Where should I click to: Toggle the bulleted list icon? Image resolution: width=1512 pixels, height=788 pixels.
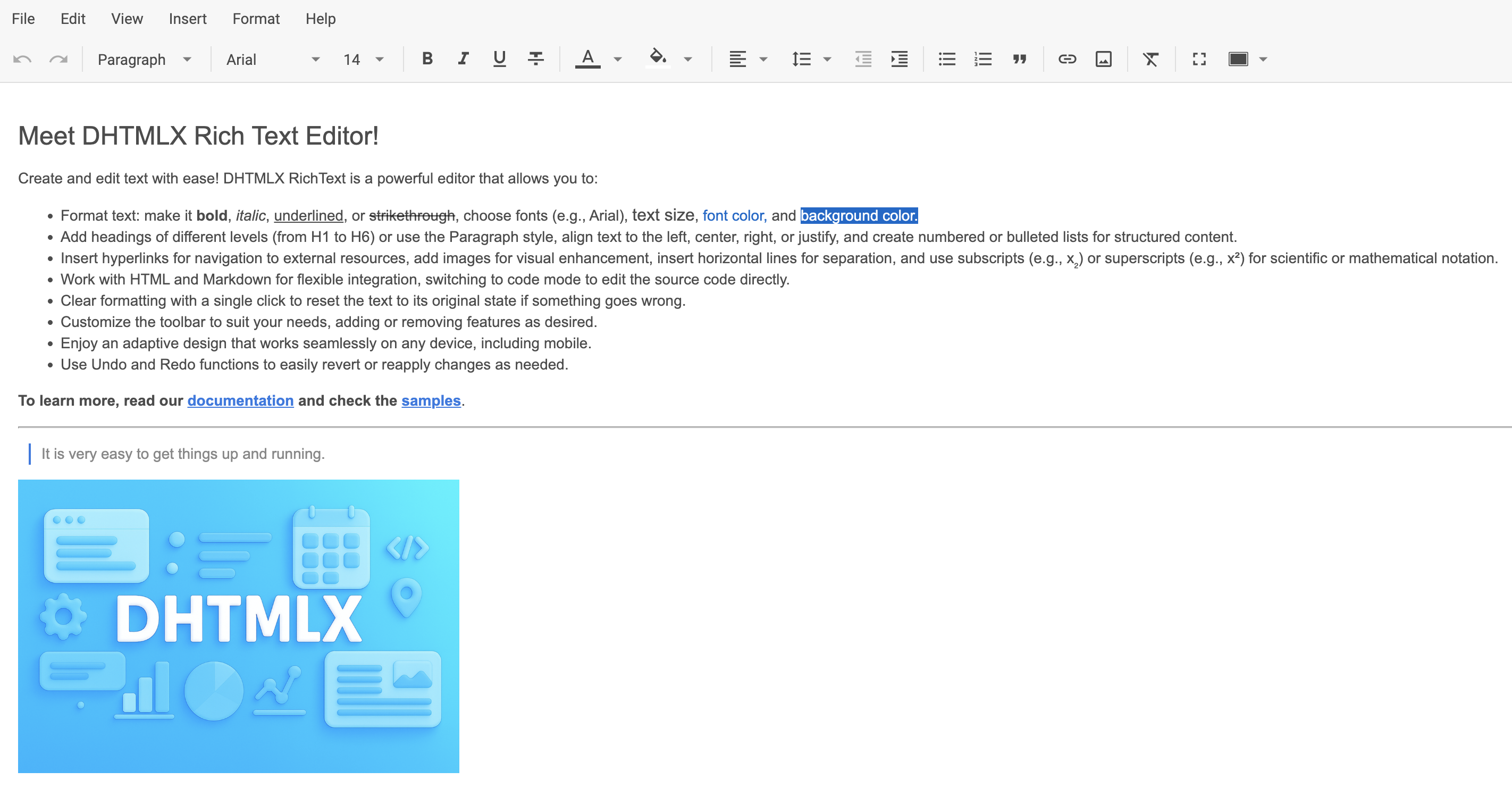pos(947,60)
